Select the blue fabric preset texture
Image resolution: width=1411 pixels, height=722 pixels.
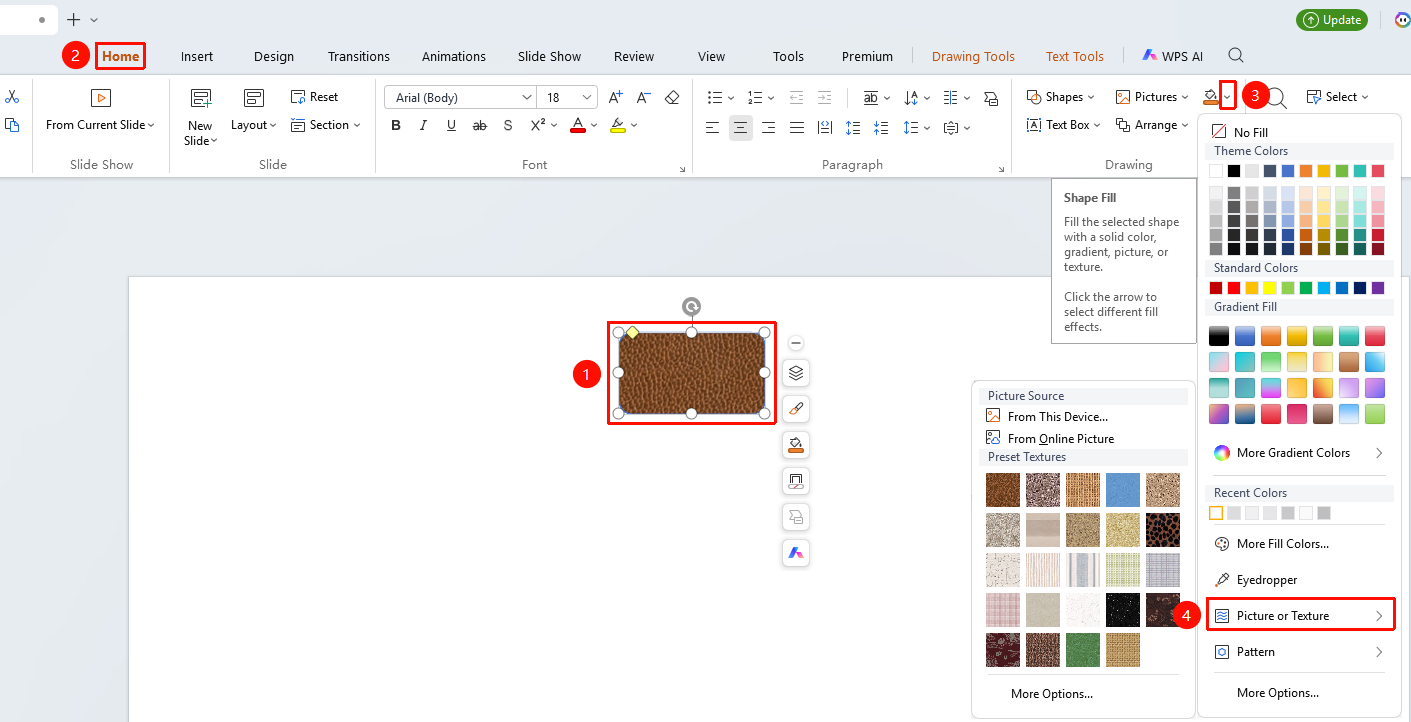pyautogui.click(x=1123, y=490)
